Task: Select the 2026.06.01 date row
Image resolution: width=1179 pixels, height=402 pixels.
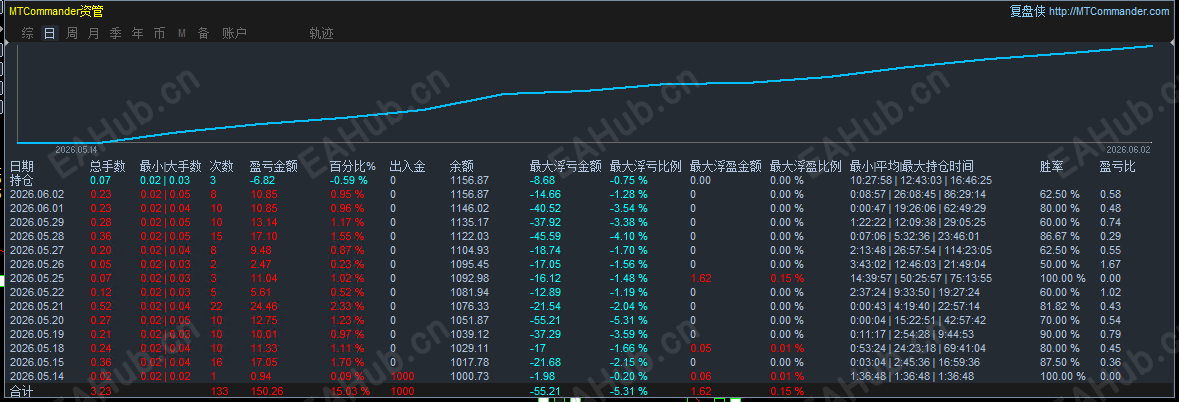Action: [590, 208]
